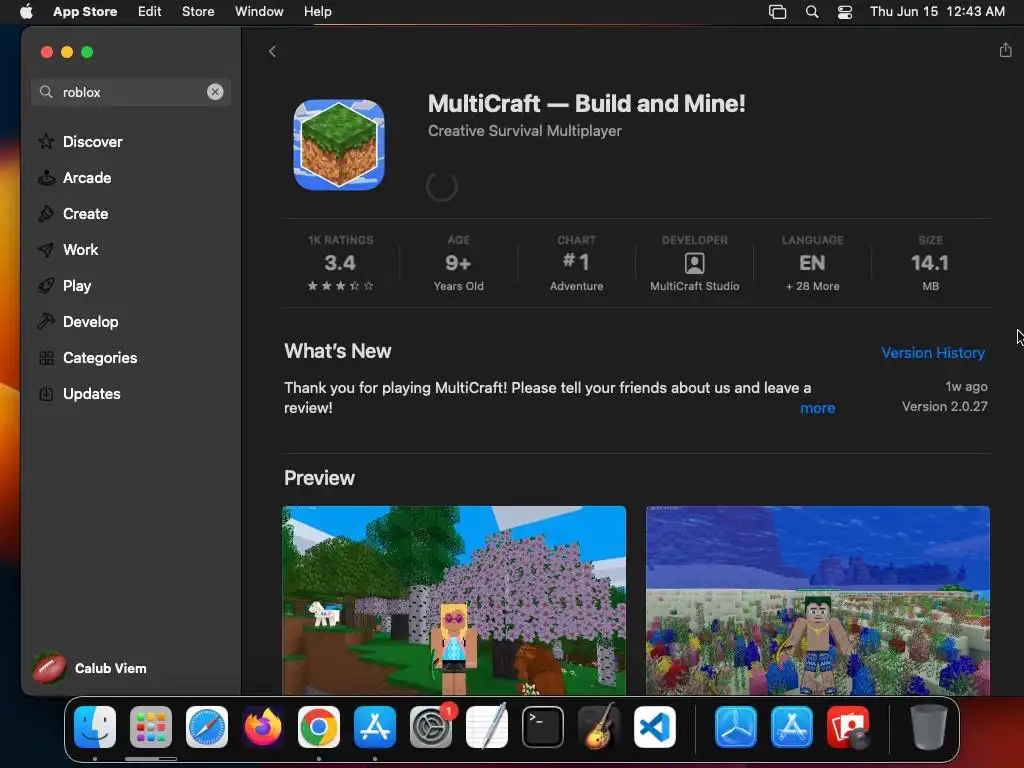The width and height of the screenshot is (1024, 768).
Task: Open the App Store menu
Action: (85, 11)
